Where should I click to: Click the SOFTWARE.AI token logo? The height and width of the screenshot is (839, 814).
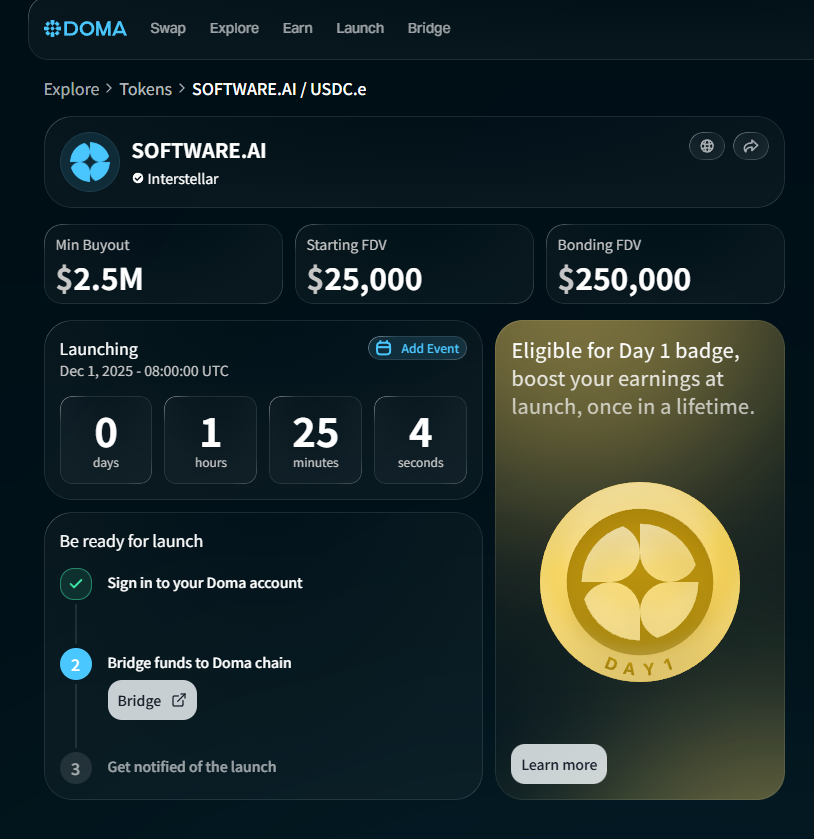[90, 162]
